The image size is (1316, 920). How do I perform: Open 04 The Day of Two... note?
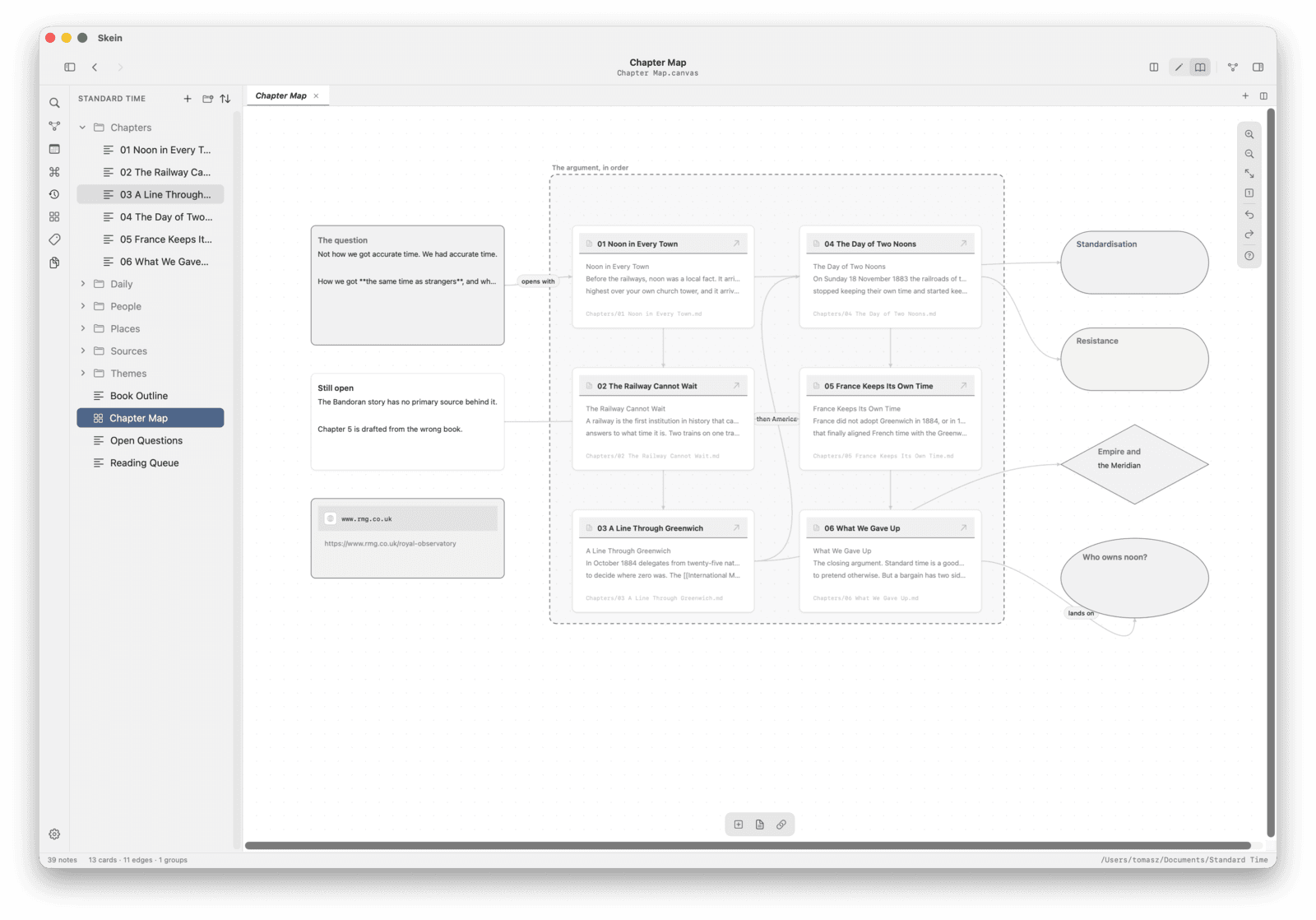pos(151,217)
